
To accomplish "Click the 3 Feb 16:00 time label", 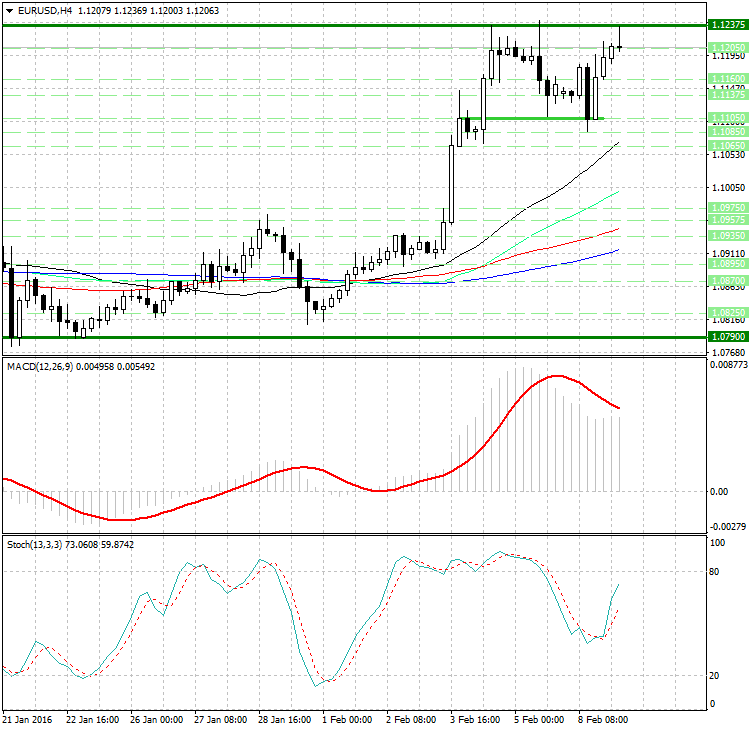I will point(477,719).
